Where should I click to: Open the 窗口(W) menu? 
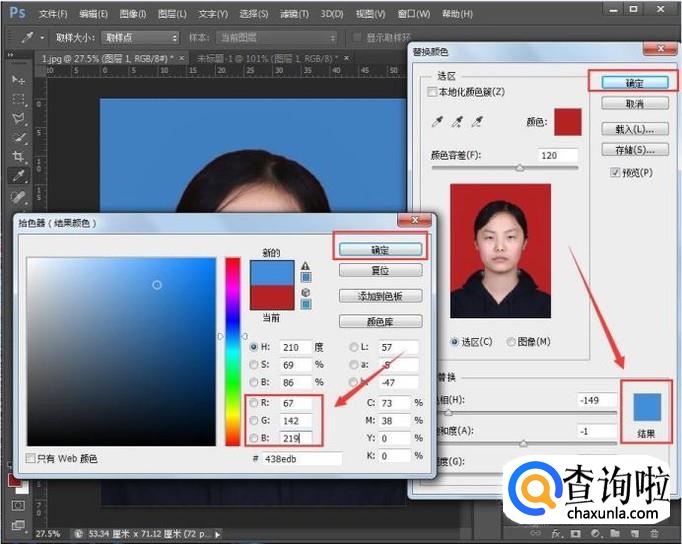click(x=414, y=14)
